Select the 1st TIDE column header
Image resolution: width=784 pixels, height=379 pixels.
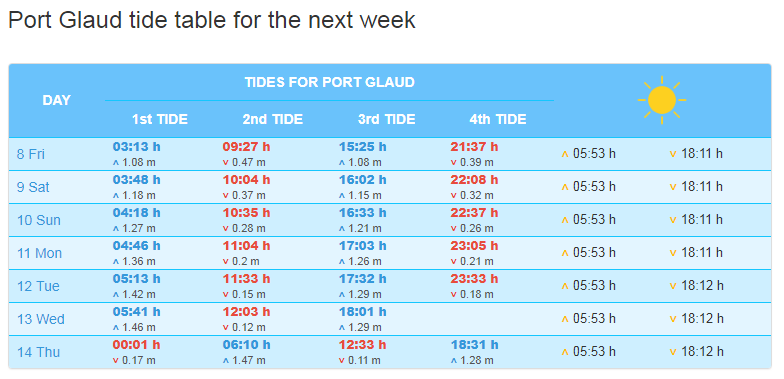tap(160, 120)
